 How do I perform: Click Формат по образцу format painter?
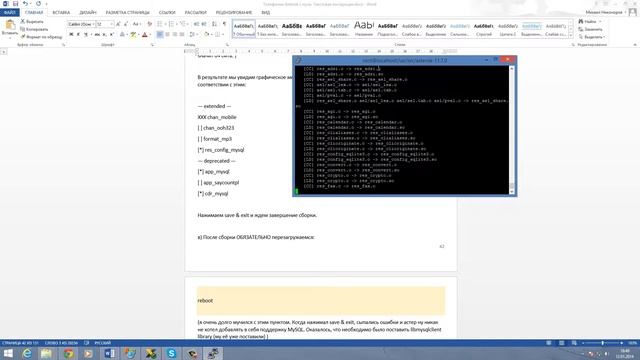(x=42, y=37)
